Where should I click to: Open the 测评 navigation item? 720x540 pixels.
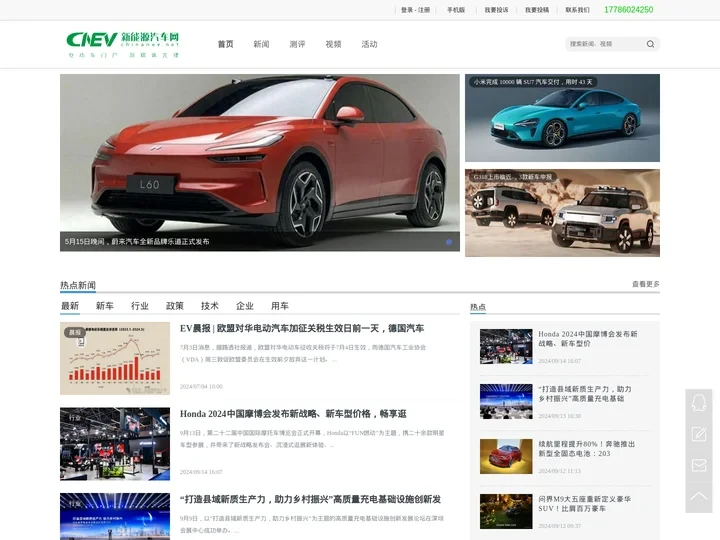pos(297,44)
